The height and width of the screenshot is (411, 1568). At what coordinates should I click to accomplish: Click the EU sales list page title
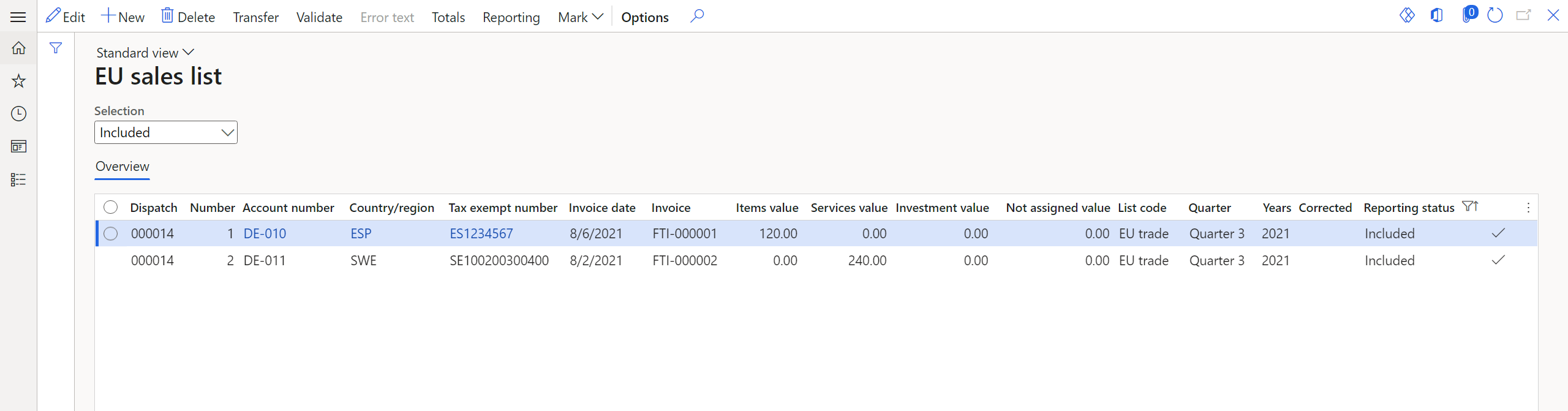[158, 77]
